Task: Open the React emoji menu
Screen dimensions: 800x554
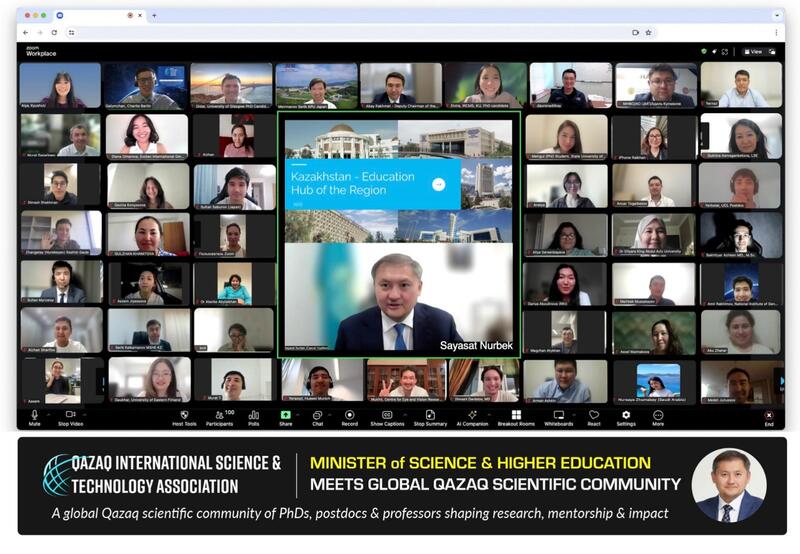Action: click(594, 416)
